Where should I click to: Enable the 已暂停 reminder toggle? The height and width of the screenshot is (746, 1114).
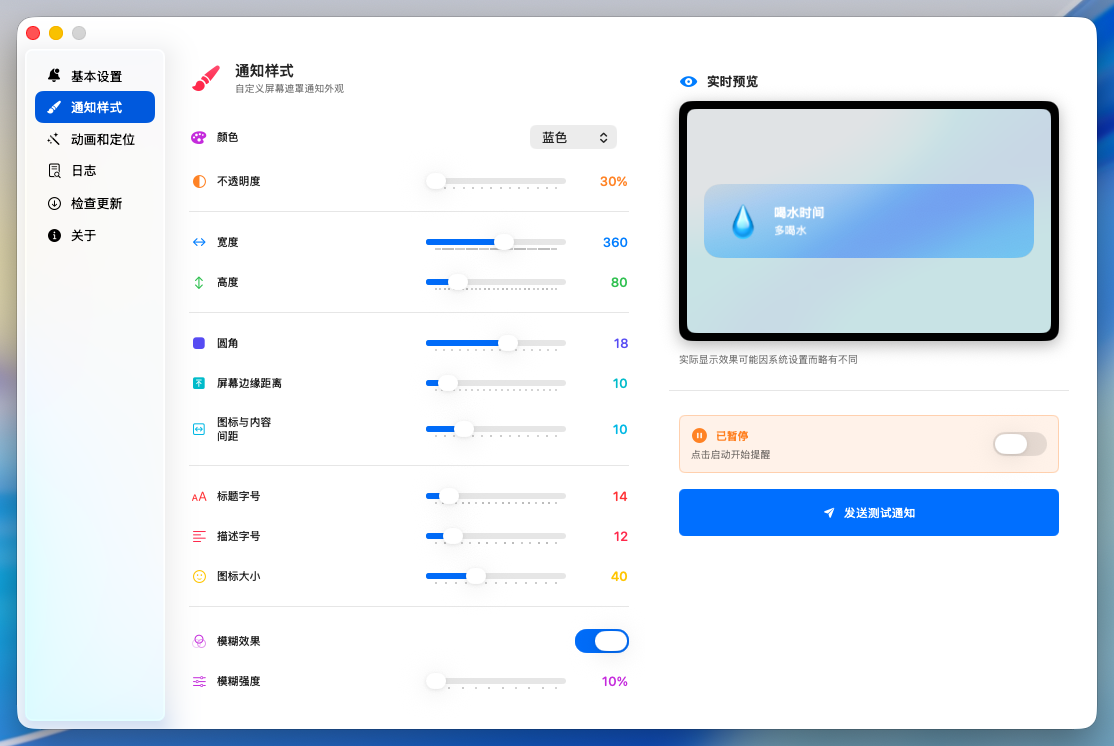coord(1019,444)
